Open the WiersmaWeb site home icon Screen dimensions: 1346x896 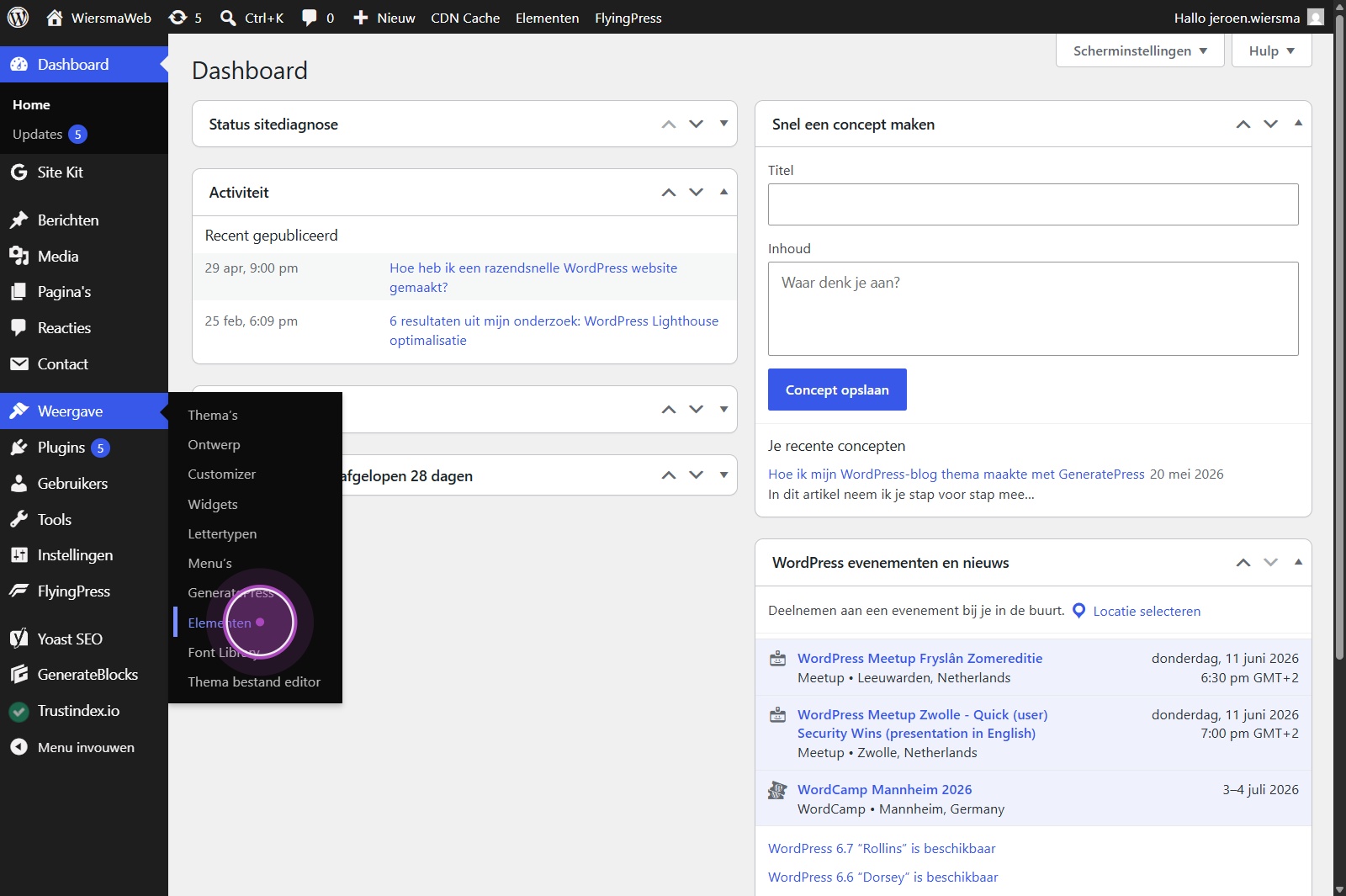coord(55,18)
